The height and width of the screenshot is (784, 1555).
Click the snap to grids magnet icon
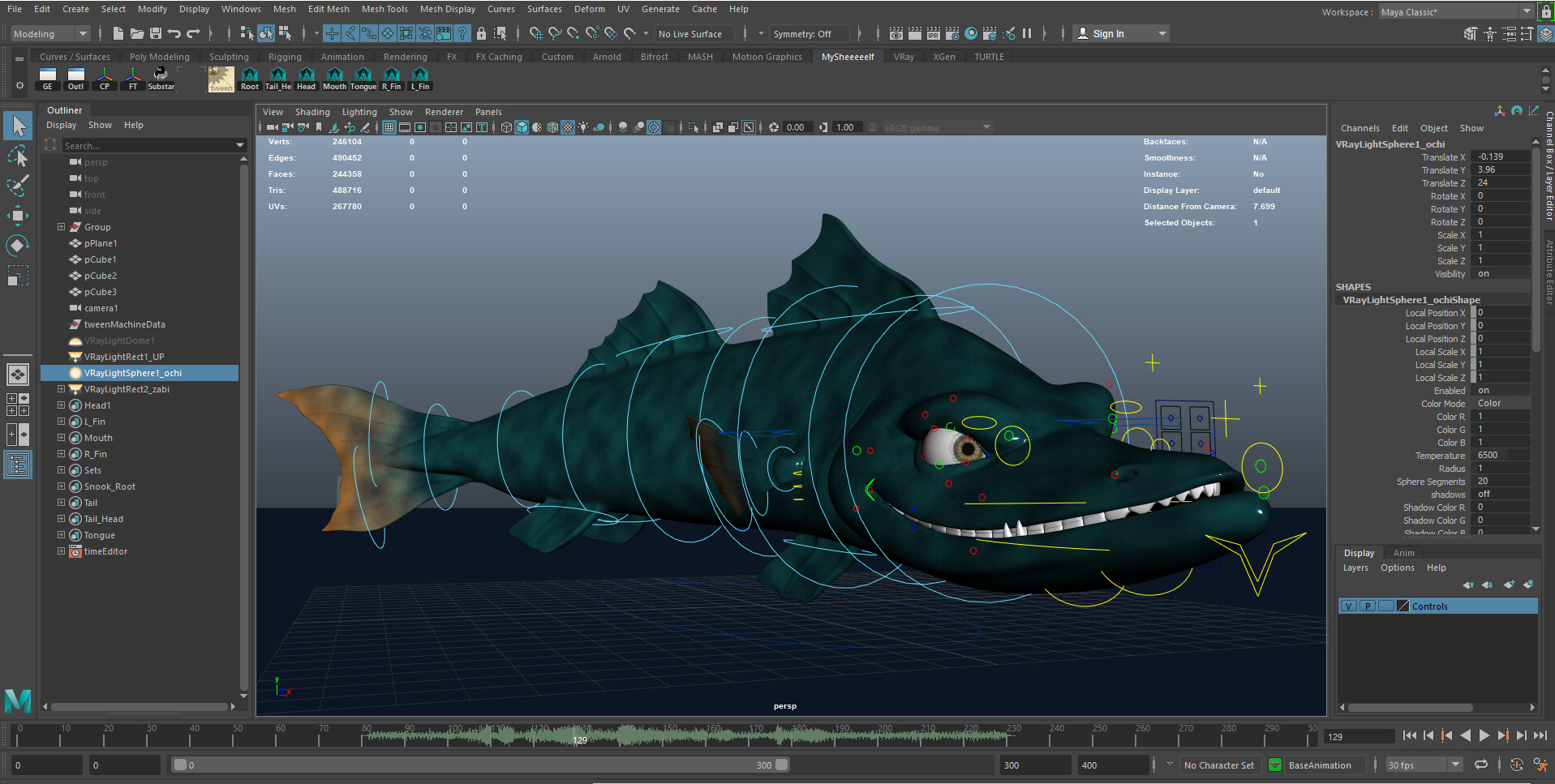tap(535, 33)
